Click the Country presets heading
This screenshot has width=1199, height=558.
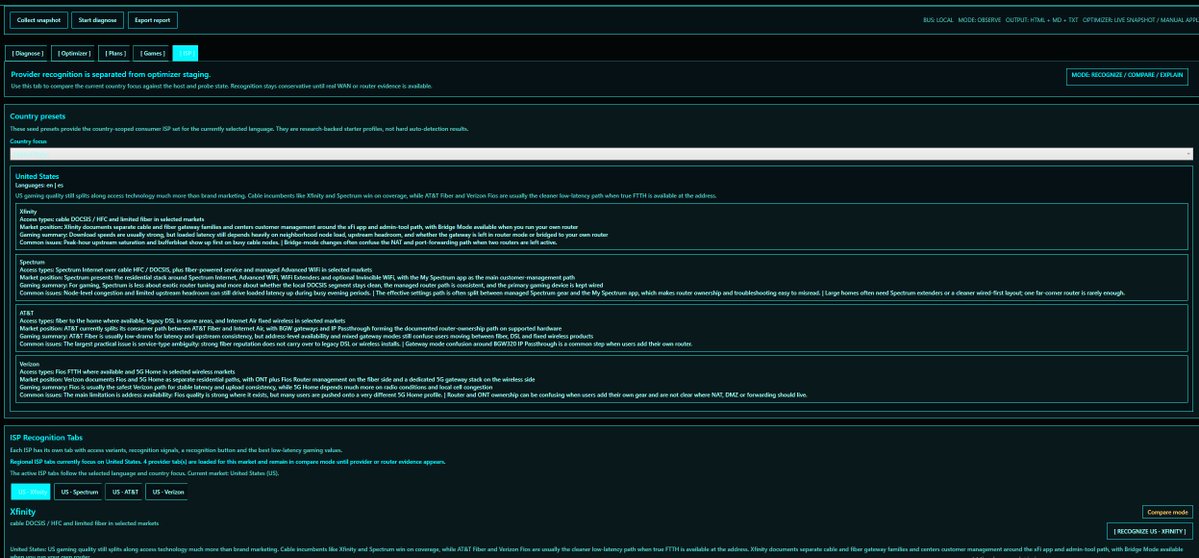coord(37,116)
